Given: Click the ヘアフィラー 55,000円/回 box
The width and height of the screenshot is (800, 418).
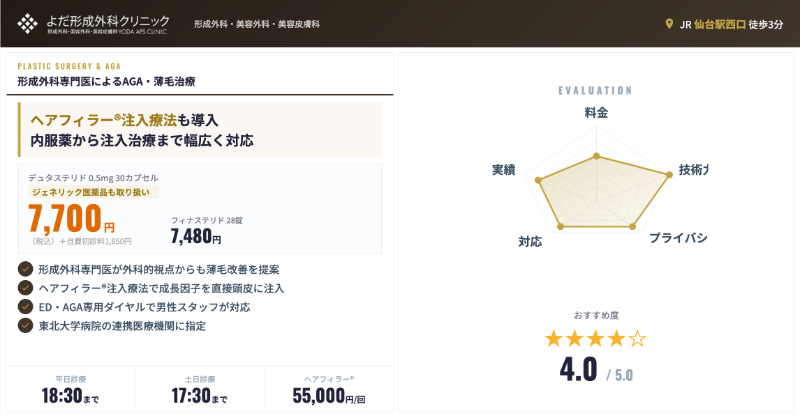Looking at the screenshot, I should [329, 391].
